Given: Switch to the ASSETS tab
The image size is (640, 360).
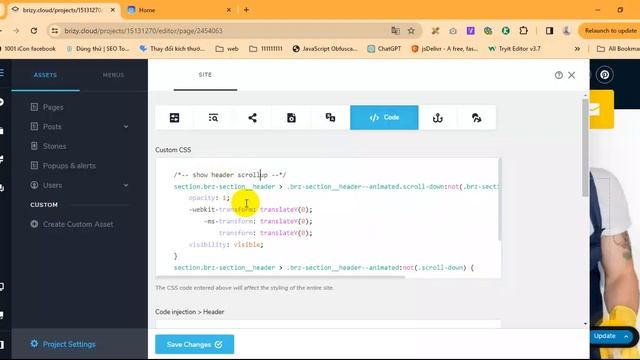Looking at the screenshot, I should (45, 75).
